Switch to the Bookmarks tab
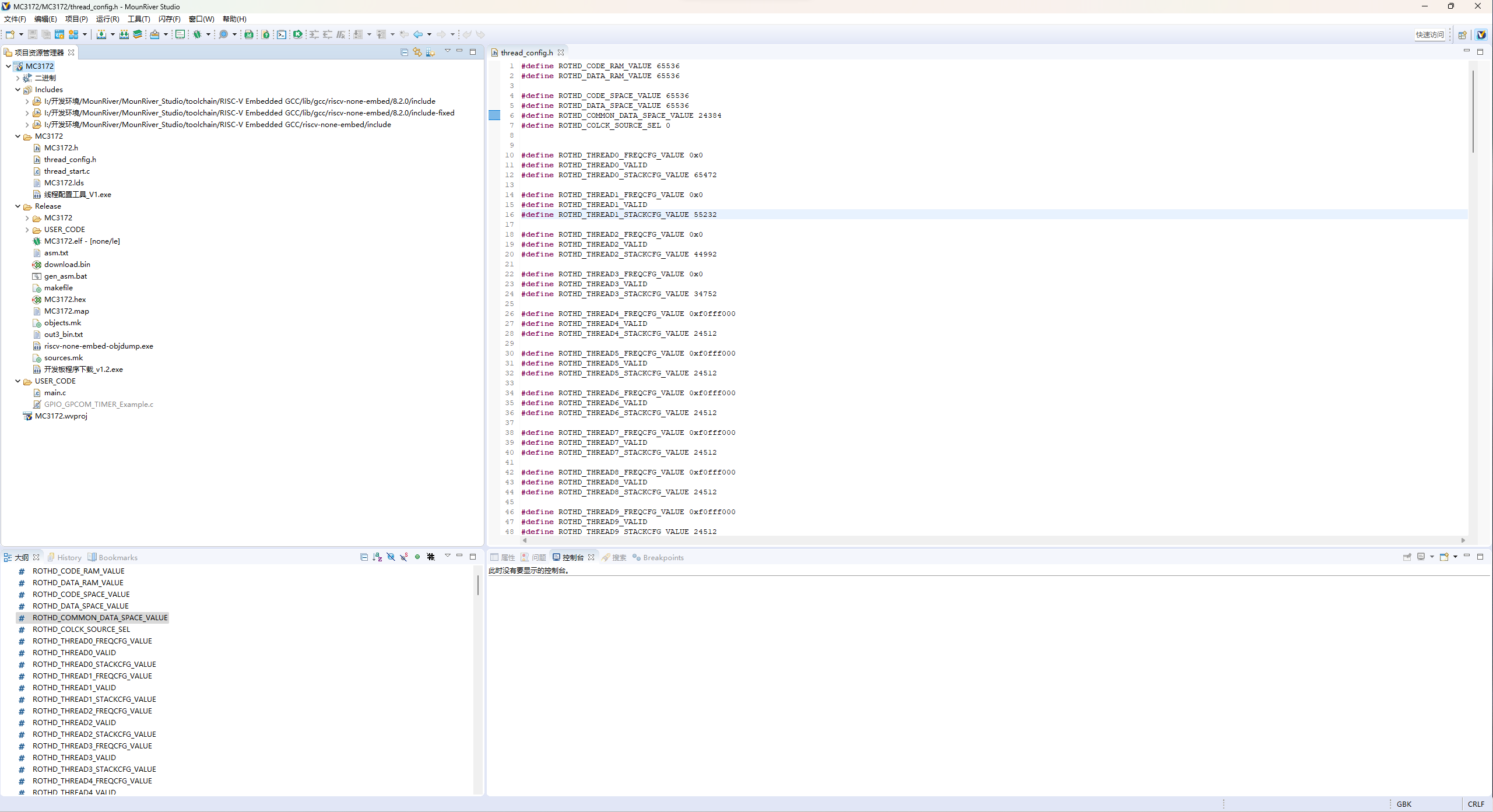 [113, 557]
